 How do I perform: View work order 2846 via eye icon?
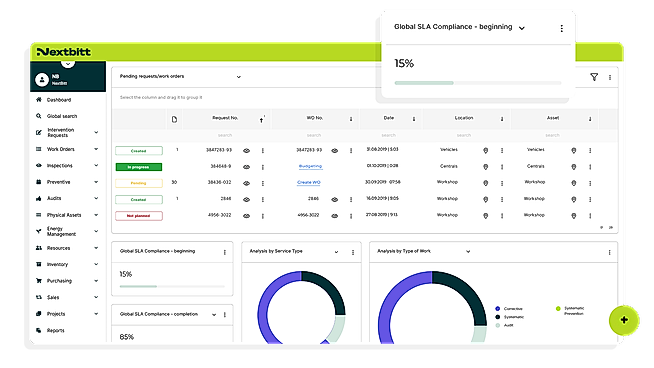tap(335, 199)
